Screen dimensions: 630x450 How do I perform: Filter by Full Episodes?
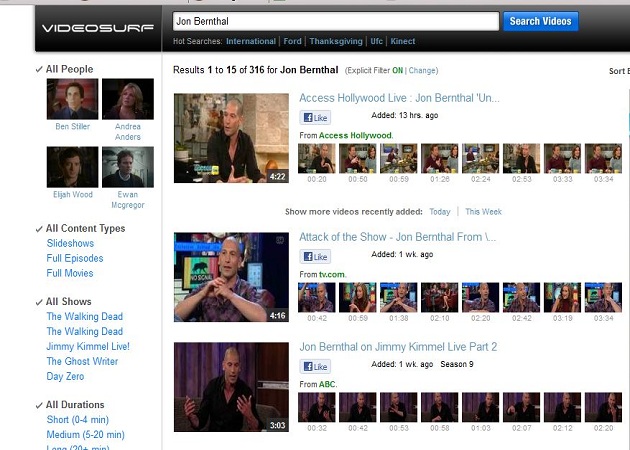click(x=75, y=258)
